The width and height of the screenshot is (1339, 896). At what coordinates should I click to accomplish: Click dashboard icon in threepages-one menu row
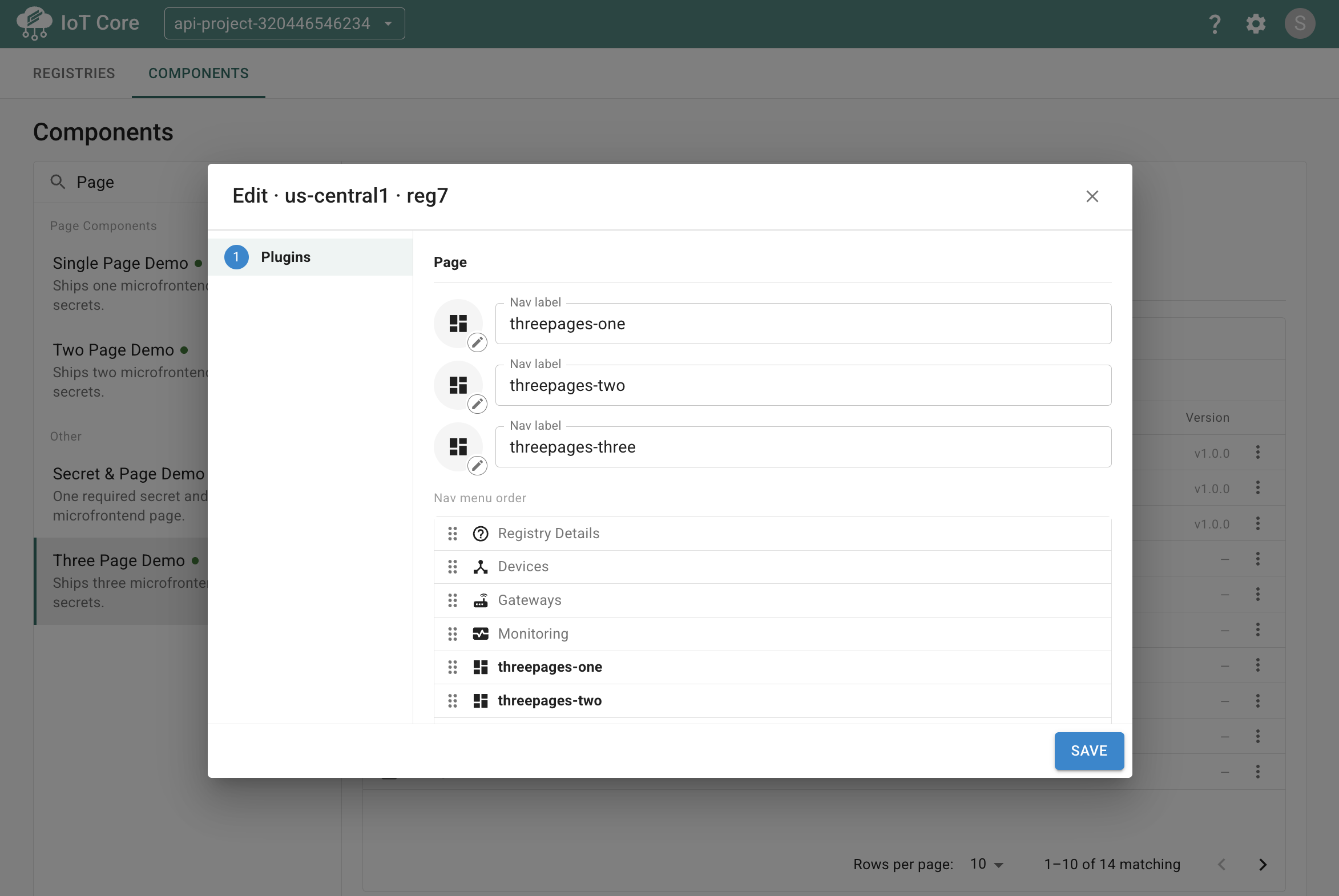[481, 667]
